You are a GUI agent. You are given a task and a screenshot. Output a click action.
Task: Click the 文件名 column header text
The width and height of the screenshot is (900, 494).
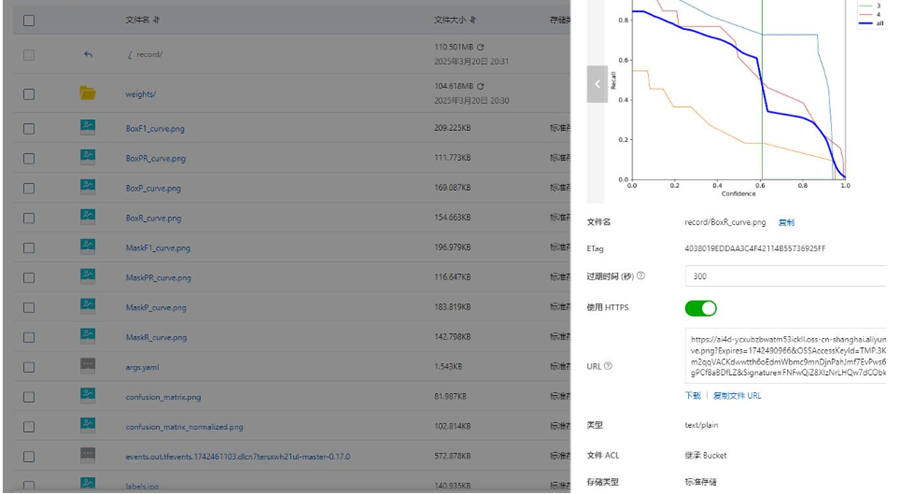138,20
